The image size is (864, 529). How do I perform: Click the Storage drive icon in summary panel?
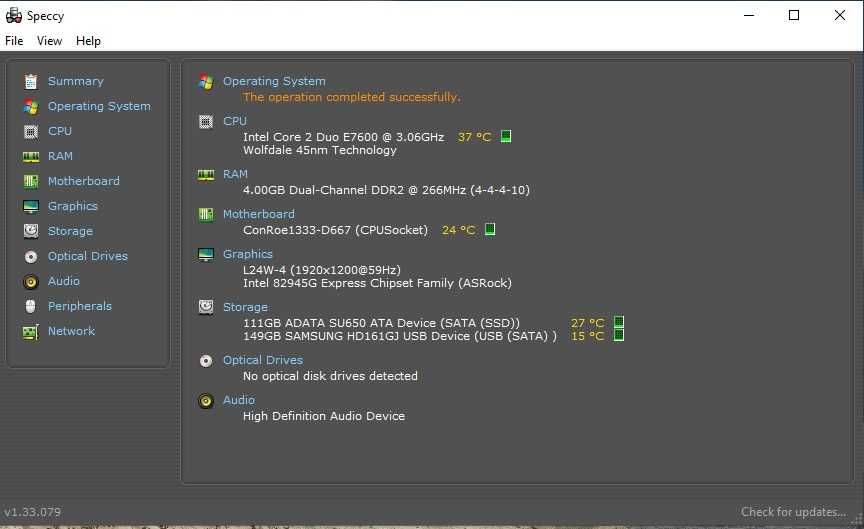206,307
